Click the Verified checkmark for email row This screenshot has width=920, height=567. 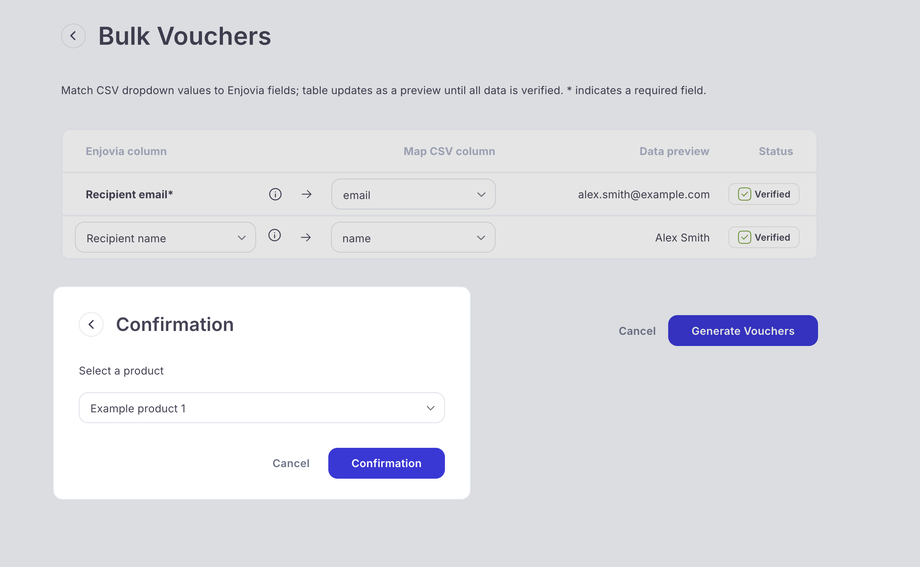[744, 194]
